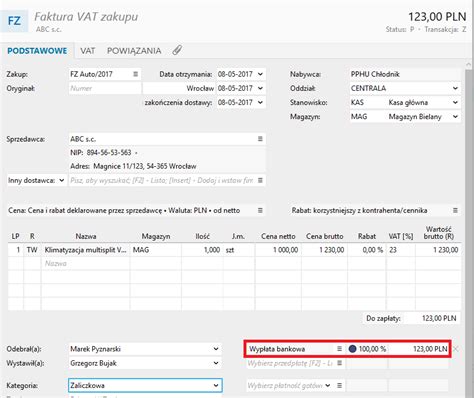Image resolution: width=474 pixels, height=398 pixels.
Task: Open the Cena settings menu icon
Action: tap(260, 210)
